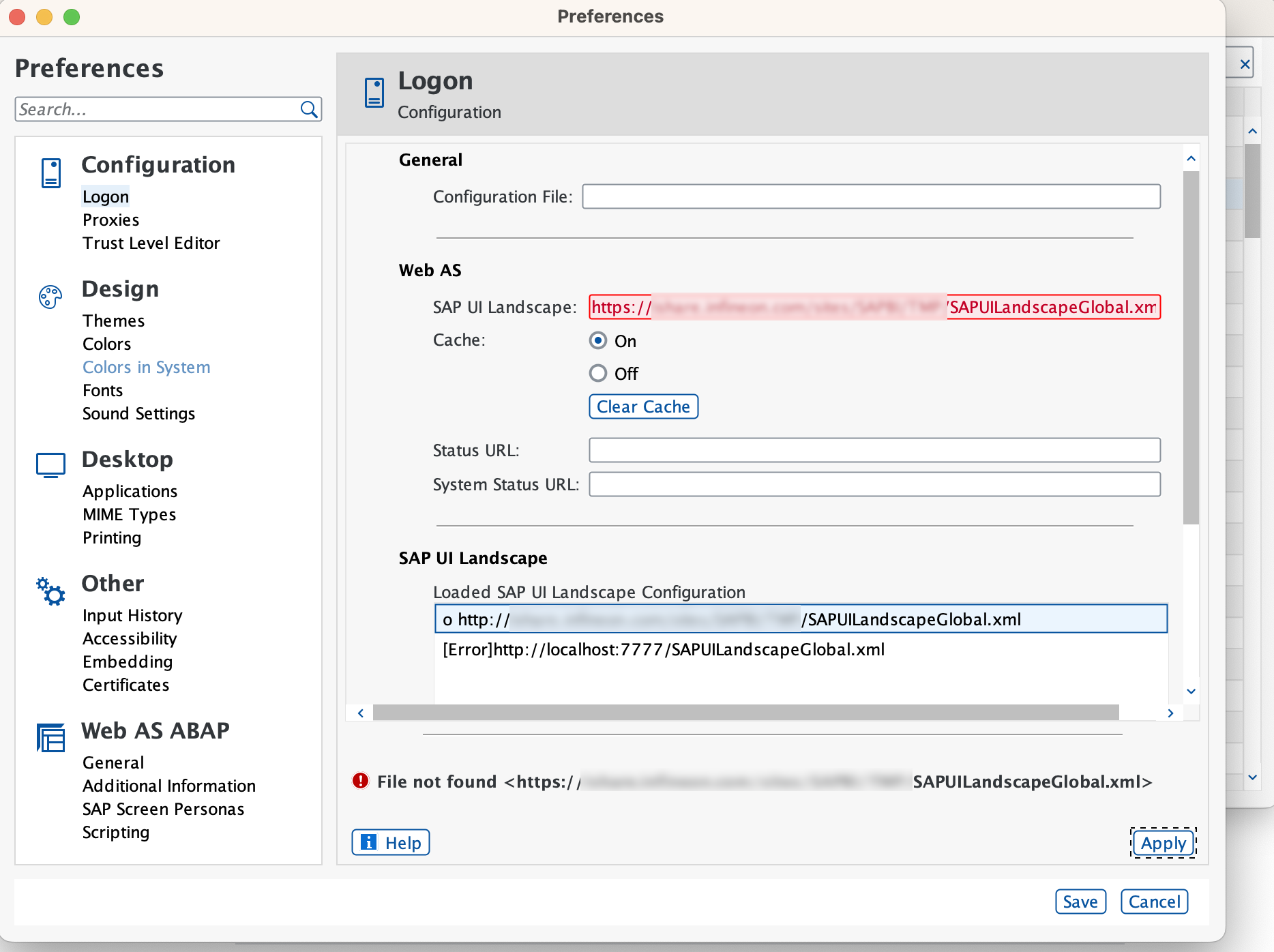Click the info icon on Help button
The width and height of the screenshot is (1274, 952).
point(368,842)
